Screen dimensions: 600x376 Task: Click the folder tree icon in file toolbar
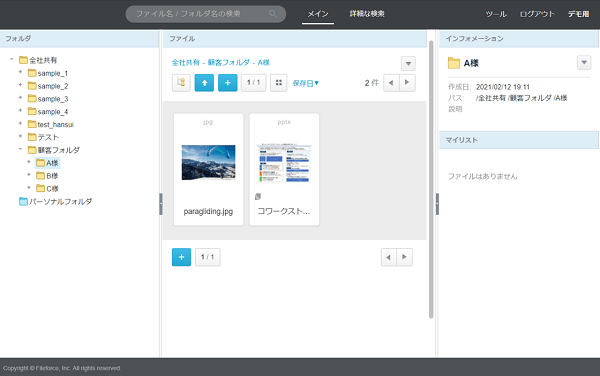(x=181, y=83)
